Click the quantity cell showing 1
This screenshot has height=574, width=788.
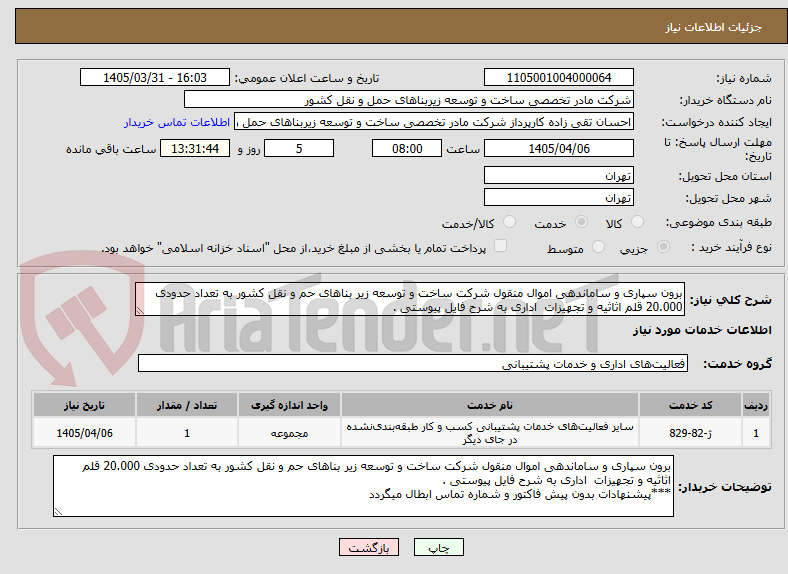tap(187, 433)
